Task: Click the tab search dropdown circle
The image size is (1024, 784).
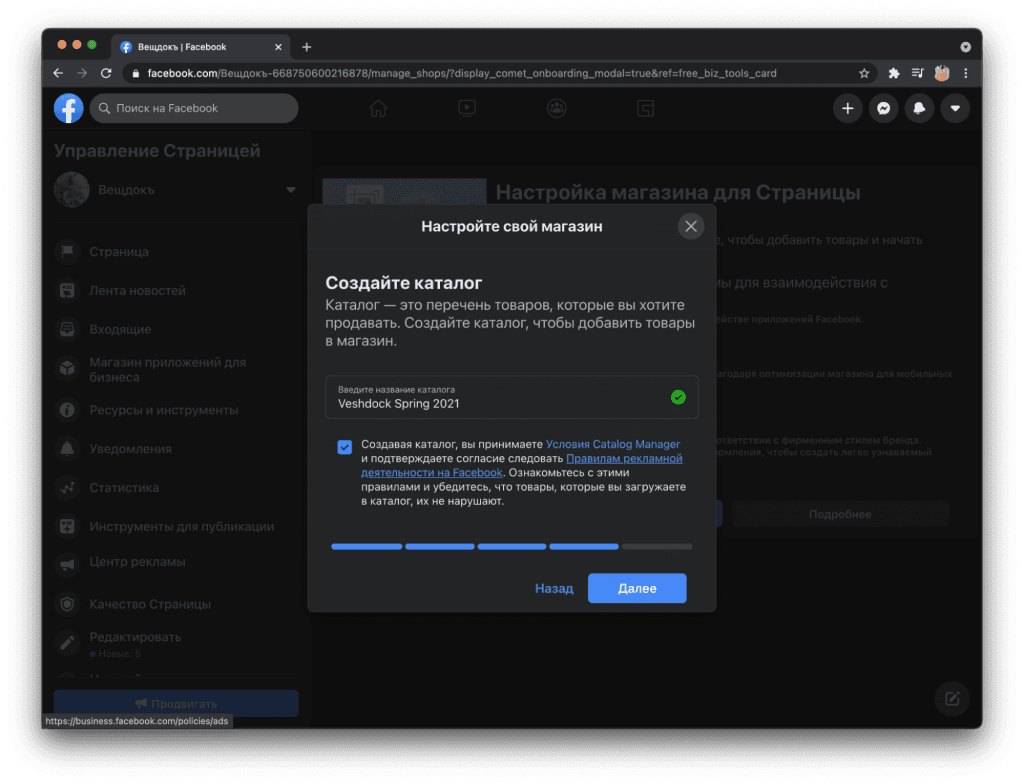Action: tap(965, 47)
